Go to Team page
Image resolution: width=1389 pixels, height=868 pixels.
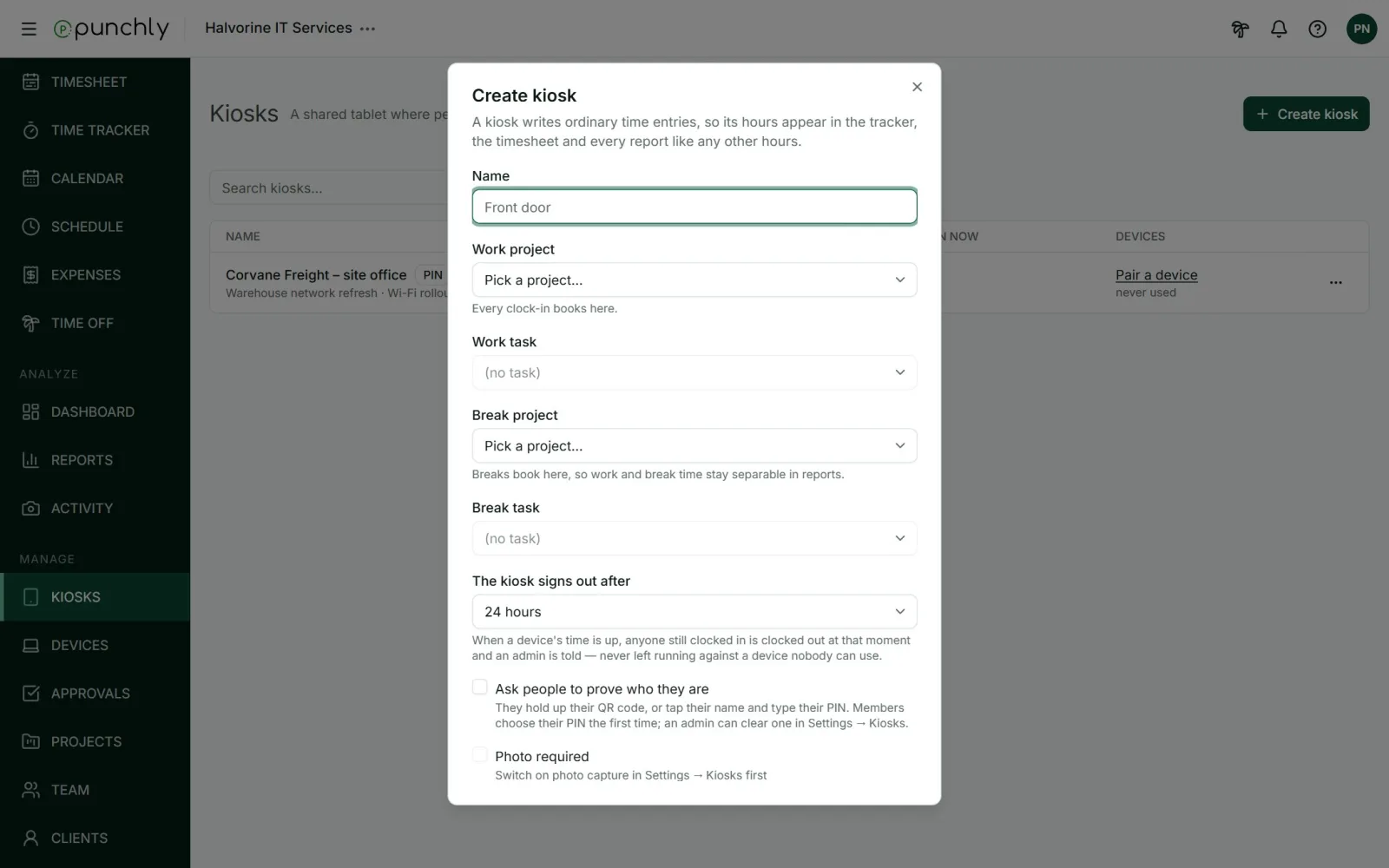pyautogui.click(x=95, y=790)
